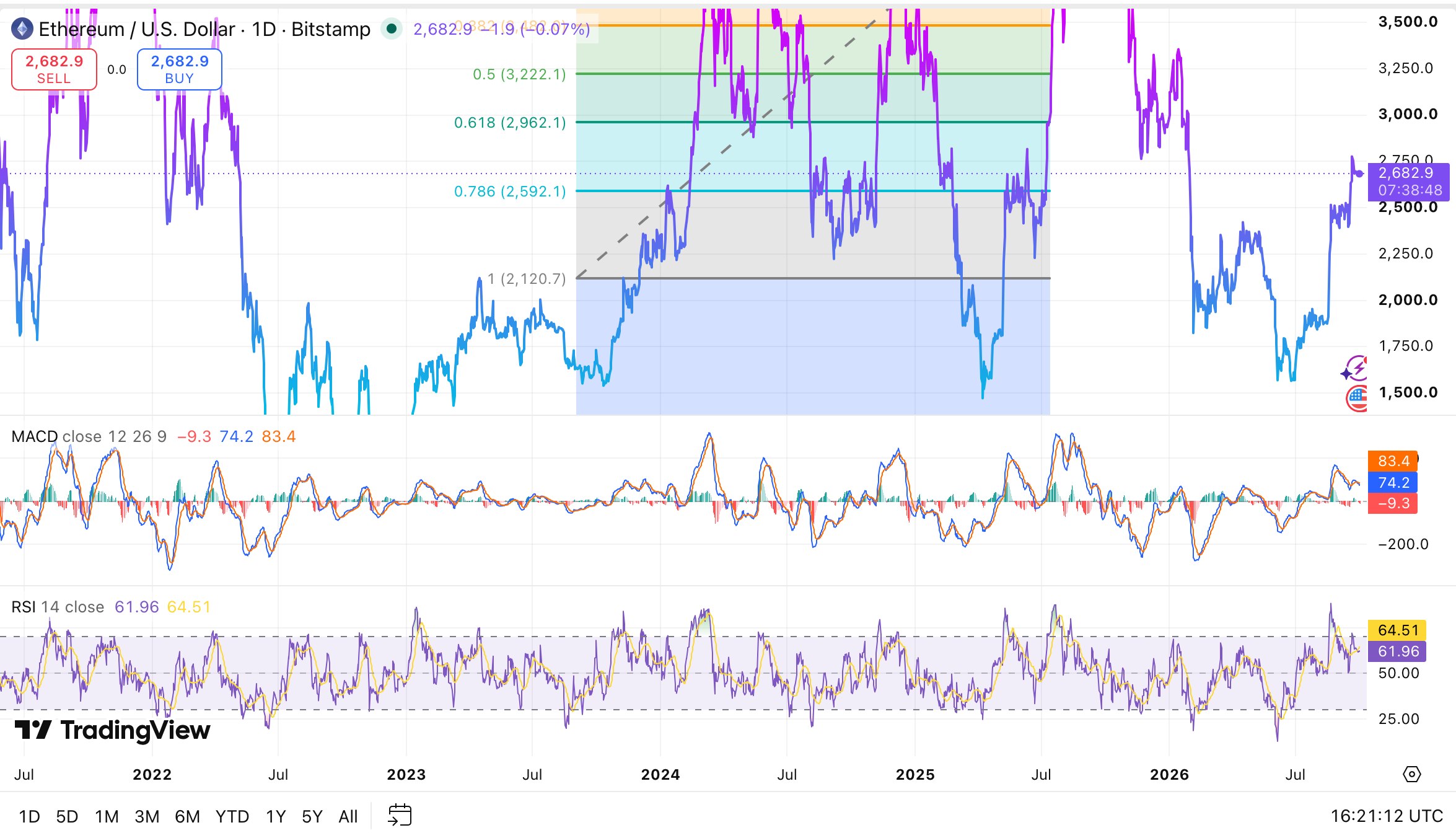Click the yellow 64.51 RSI value tag
This screenshot has height=838, width=1456.
coord(1398,630)
